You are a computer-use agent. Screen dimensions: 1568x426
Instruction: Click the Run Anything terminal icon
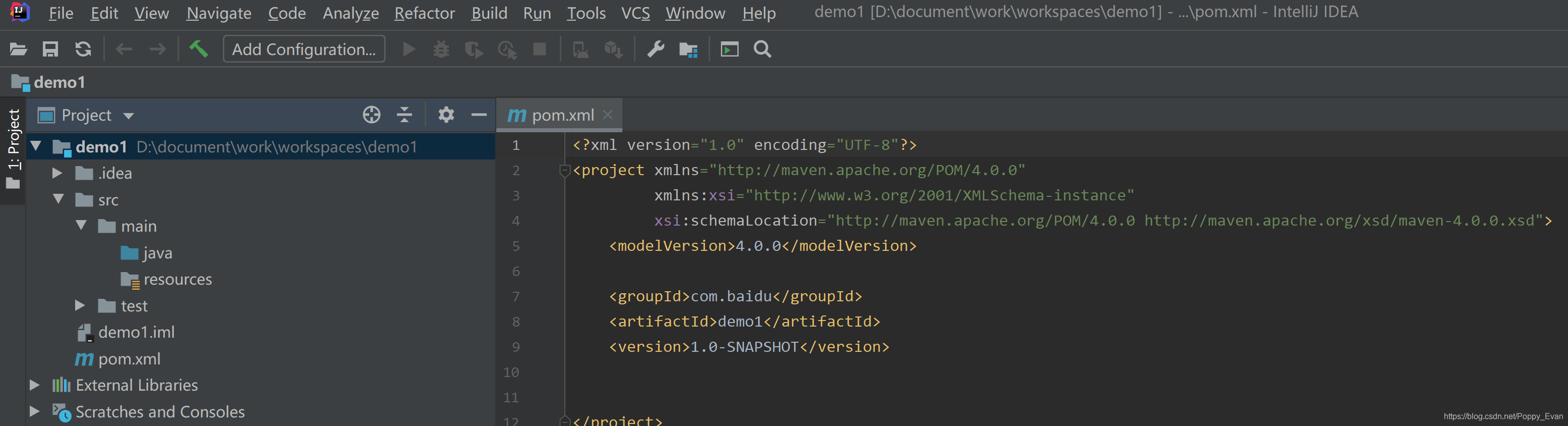point(729,49)
